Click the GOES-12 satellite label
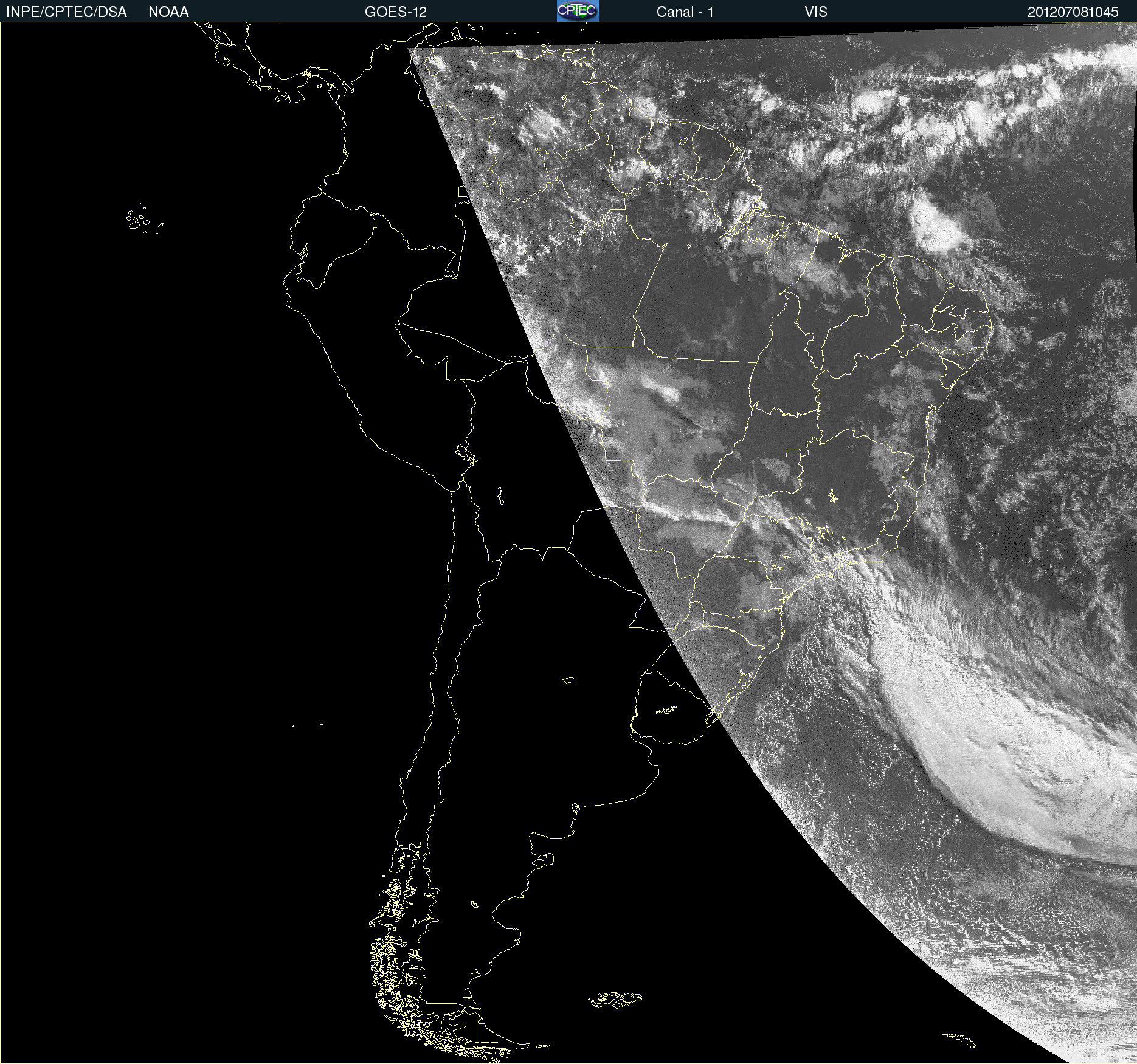The image size is (1137, 1064). pos(396,12)
